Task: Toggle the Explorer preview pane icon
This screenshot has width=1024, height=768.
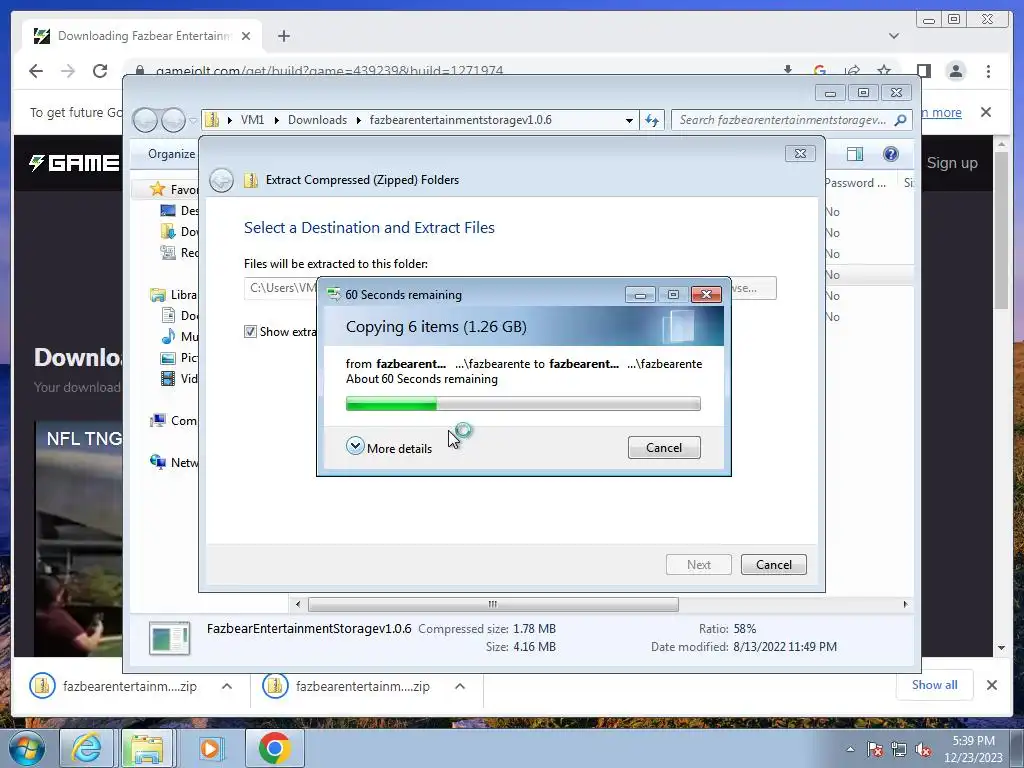Action: point(854,154)
